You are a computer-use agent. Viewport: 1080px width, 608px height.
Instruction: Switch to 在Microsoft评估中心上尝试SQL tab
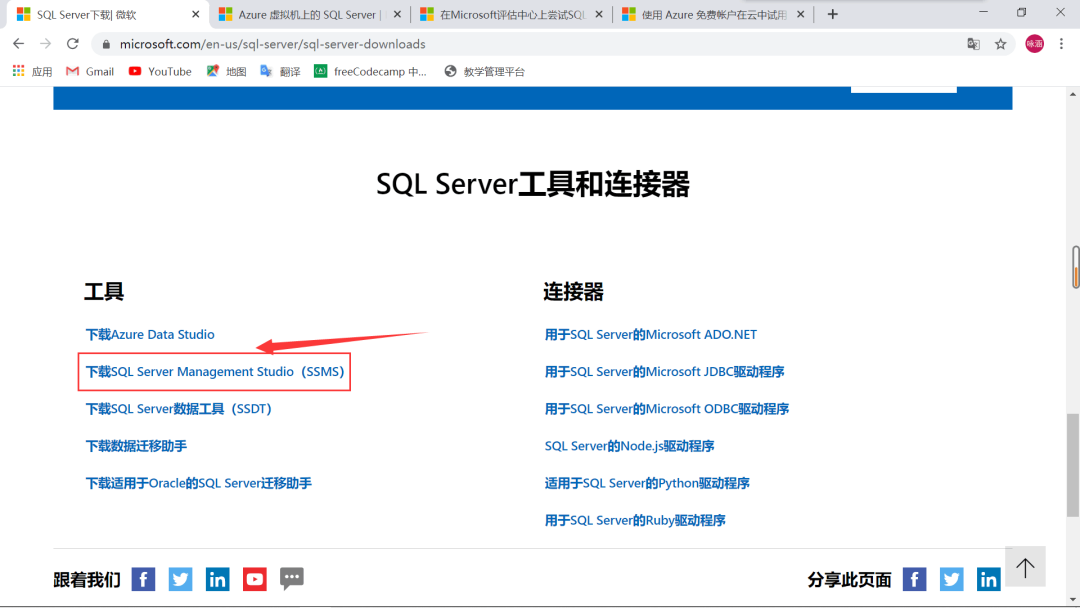pos(511,14)
